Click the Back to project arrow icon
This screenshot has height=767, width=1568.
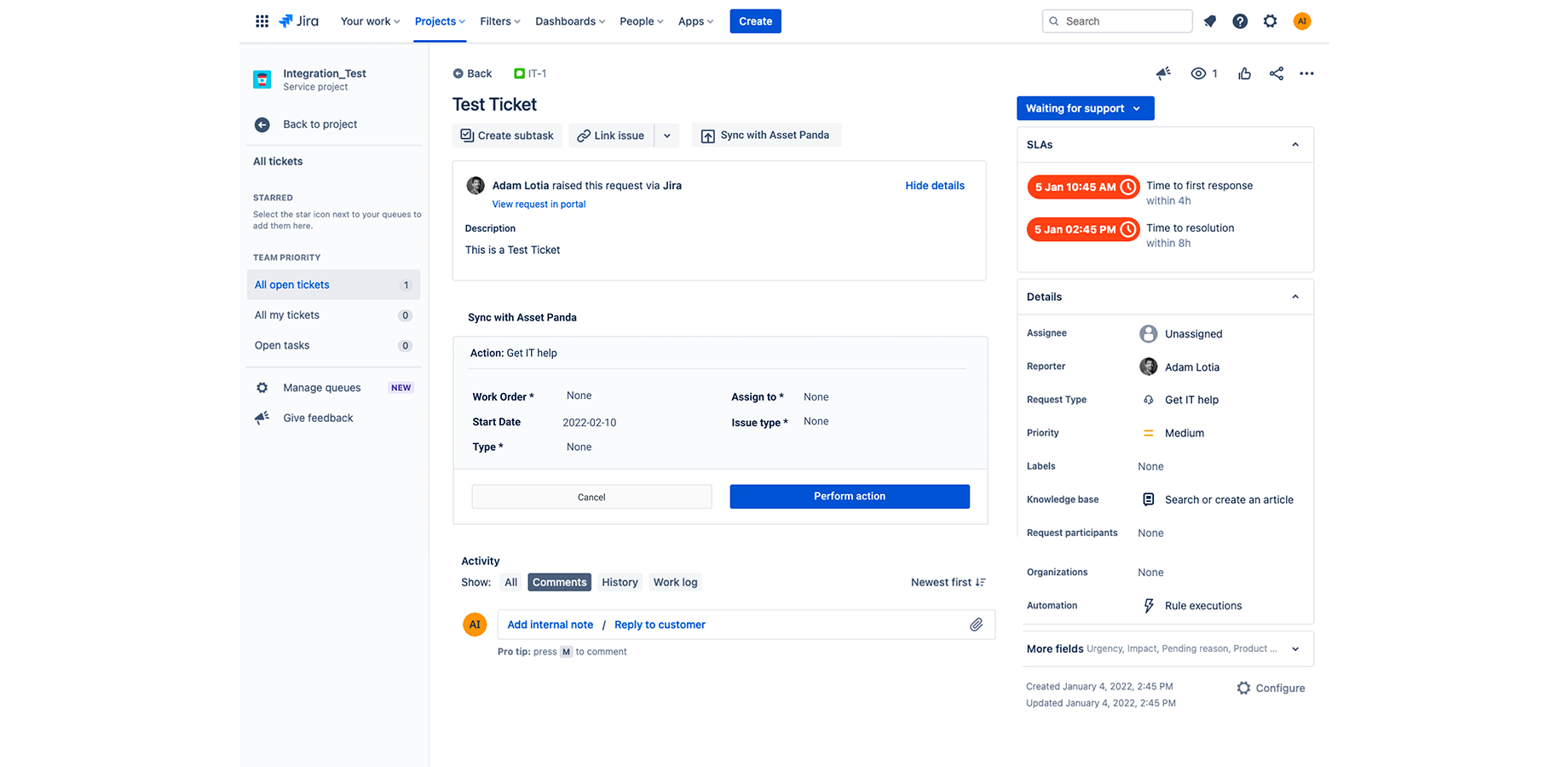point(262,124)
